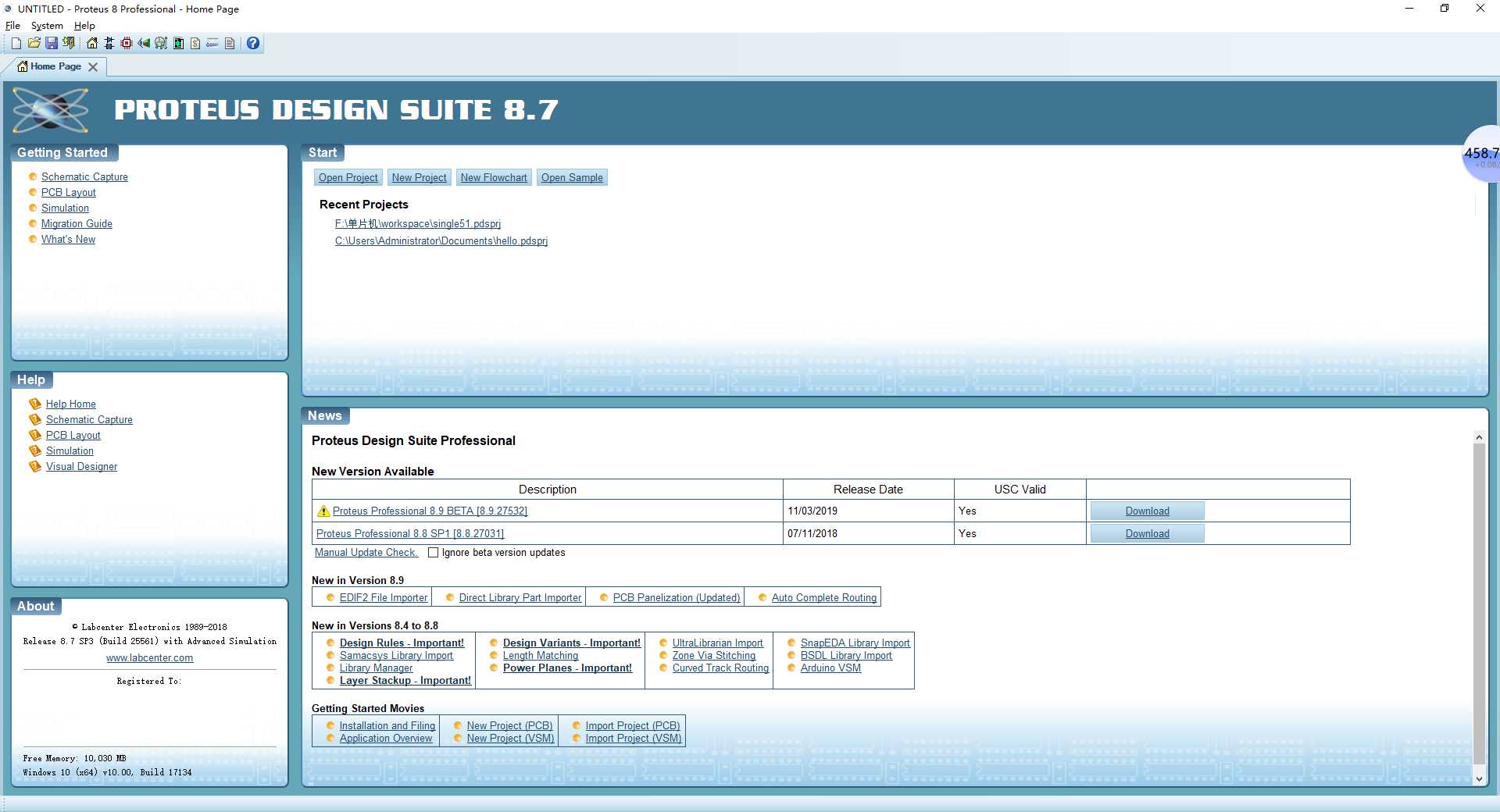This screenshot has height=812, width=1500.
Task: Click the Close Project toolbar icon
Action: 69,43
